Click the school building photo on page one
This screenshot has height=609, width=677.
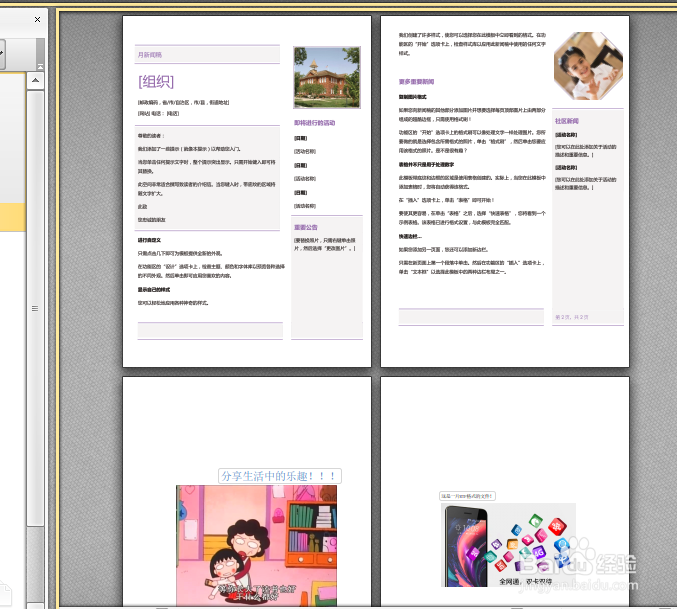[x=327, y=77]
